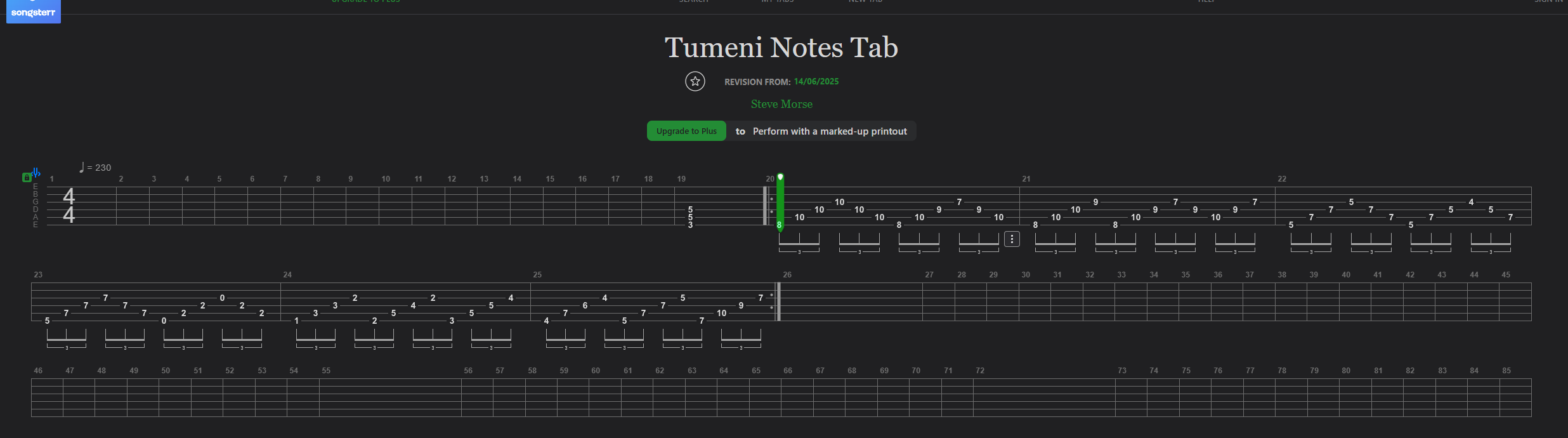Click measure number 26
This screenshot has width=1568, height=438.
pyautogui.click(x=787, y=275)
